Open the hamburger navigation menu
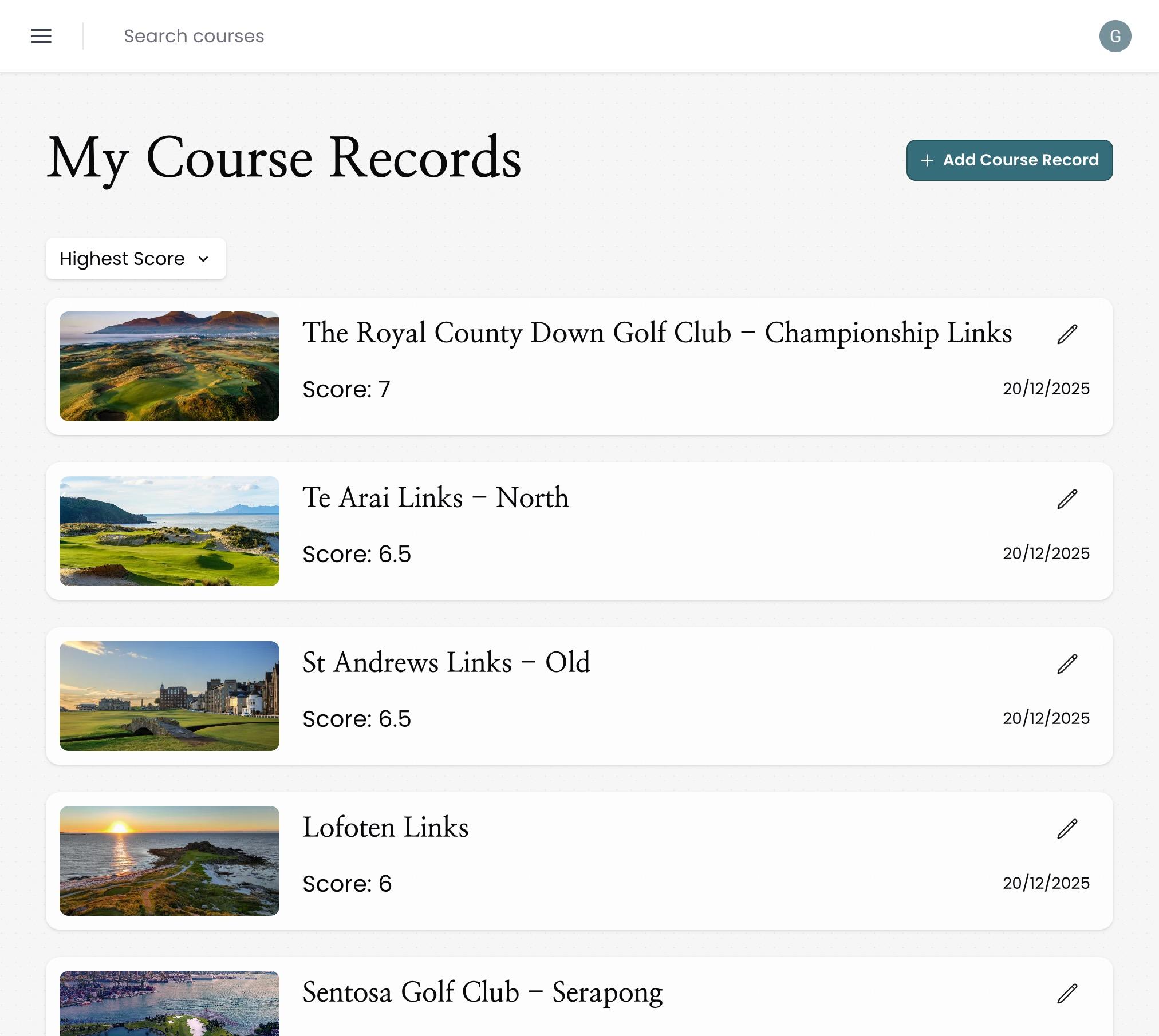 coord(41,35)
